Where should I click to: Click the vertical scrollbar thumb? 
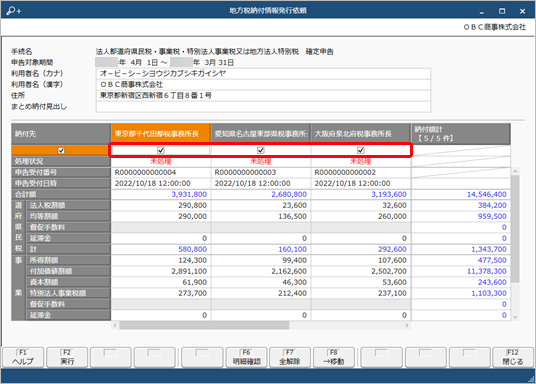(515, 228)
